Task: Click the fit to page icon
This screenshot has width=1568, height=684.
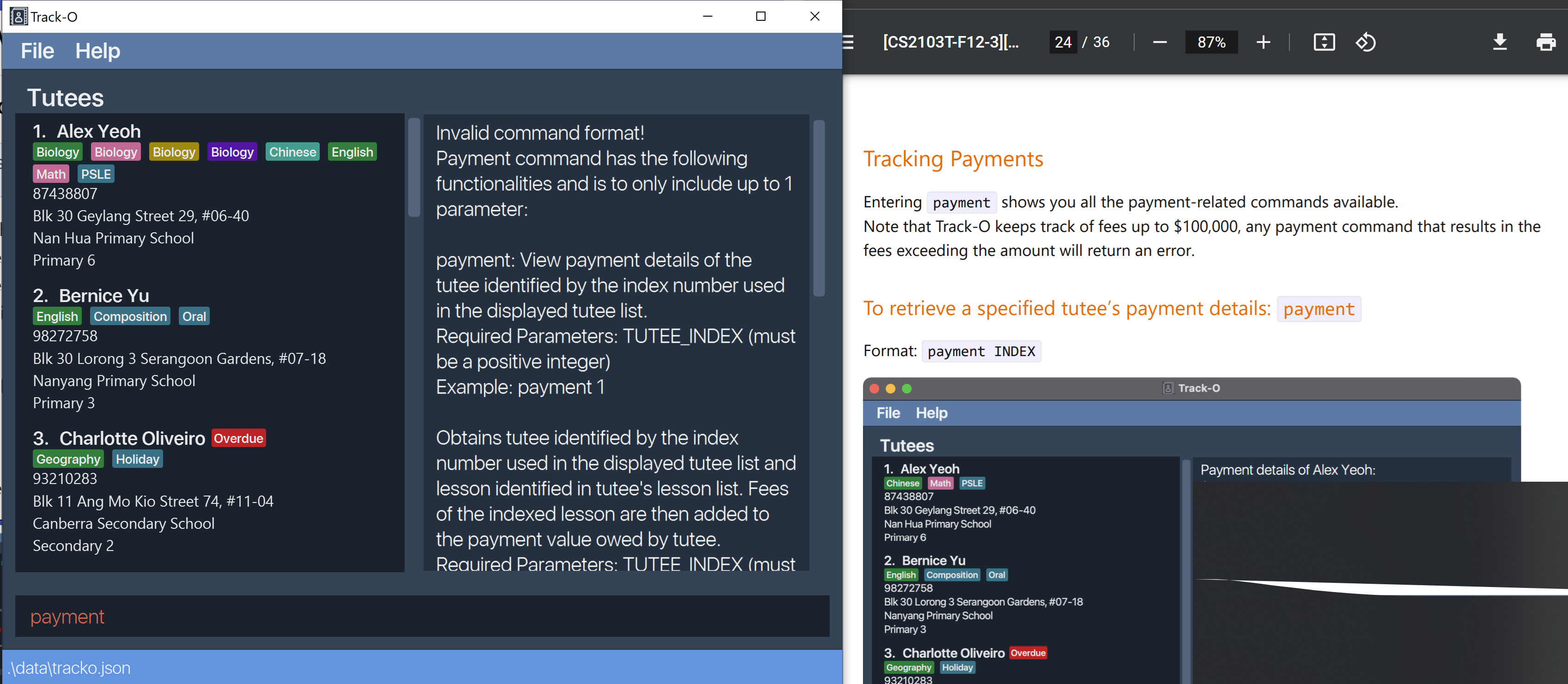Action: click(1324, 42)
